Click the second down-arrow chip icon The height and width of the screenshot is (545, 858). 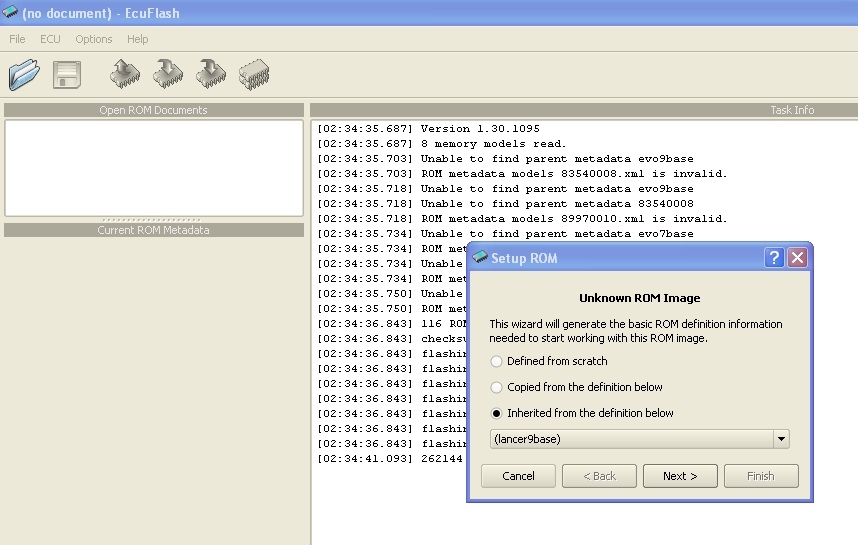coord(211,74)
